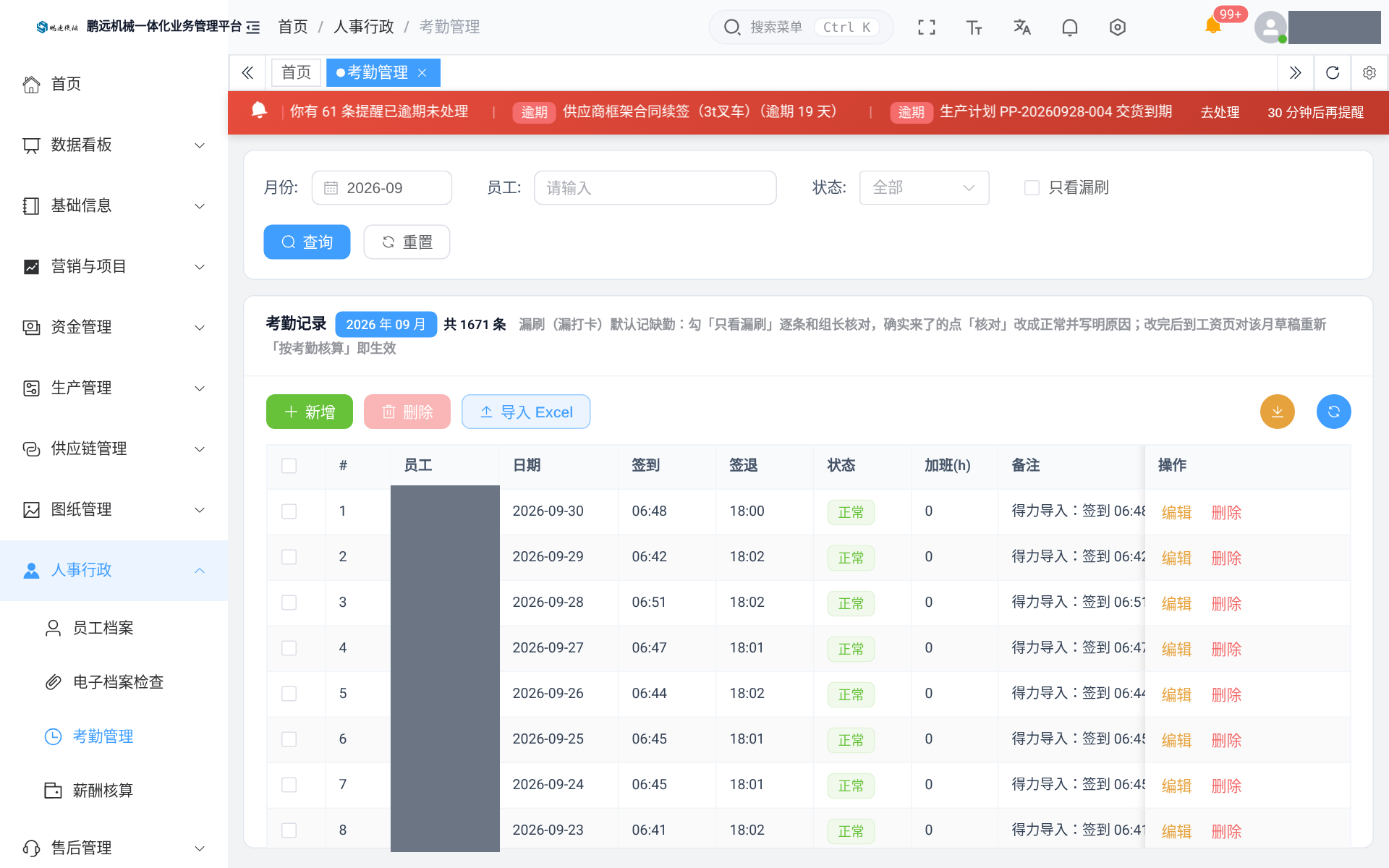Viewport: 1389px width, 868px height.
Task: Enter fullscreen mode icon
Action: coord(926,27)
